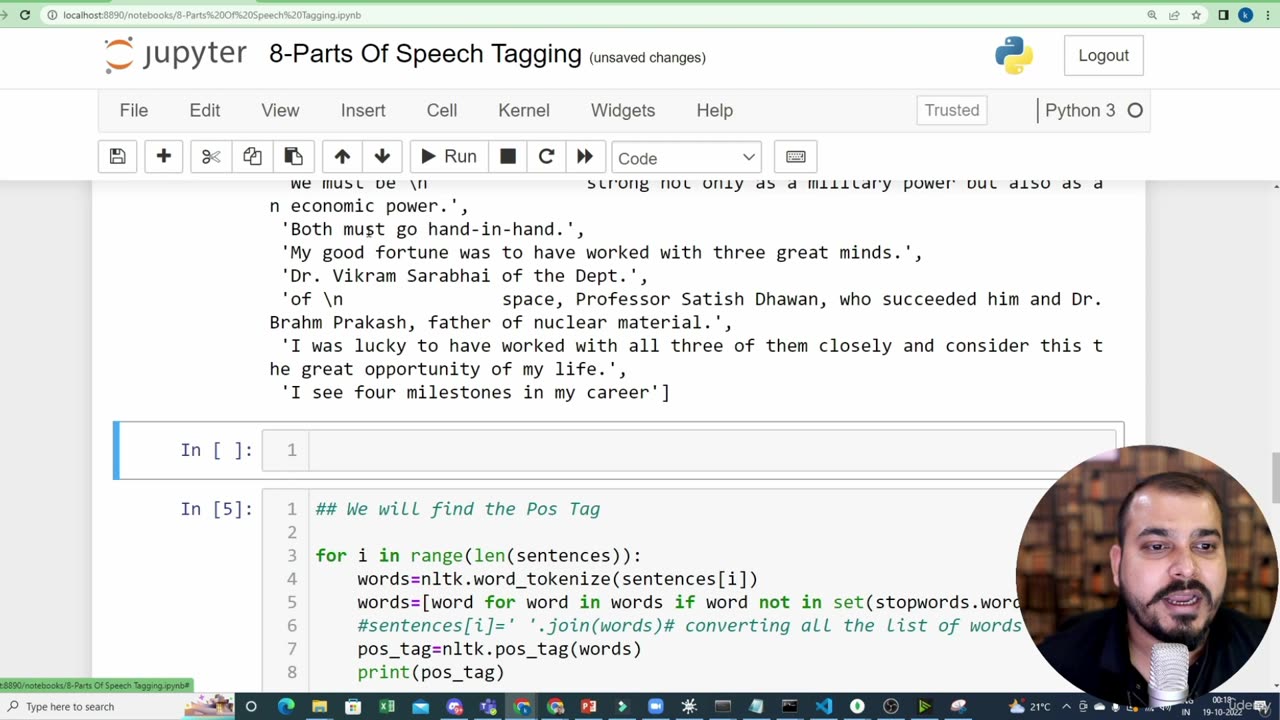
Task: Reload the page in browser
Action: click(25, 15)
